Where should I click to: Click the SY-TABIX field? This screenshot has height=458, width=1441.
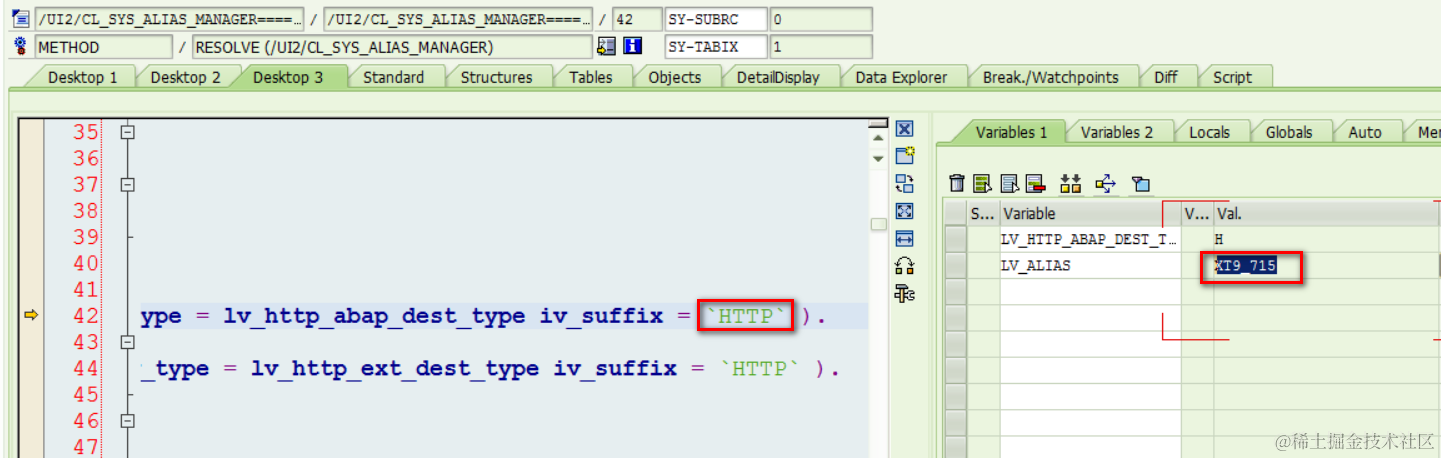(x=715, y=46)
